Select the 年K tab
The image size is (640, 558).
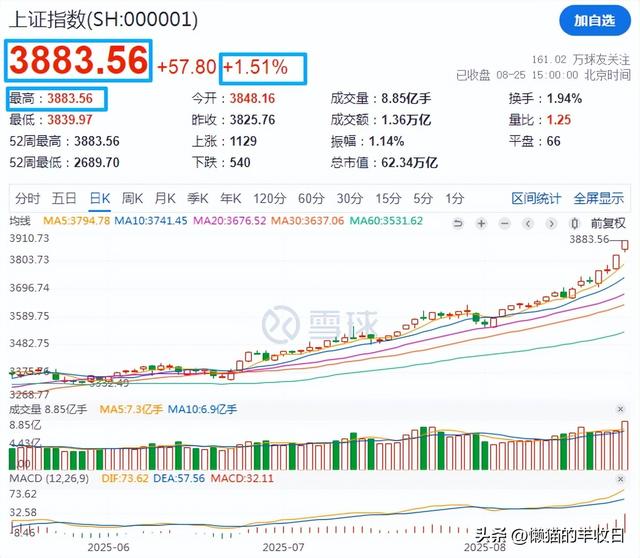click(x=231, y=199)
